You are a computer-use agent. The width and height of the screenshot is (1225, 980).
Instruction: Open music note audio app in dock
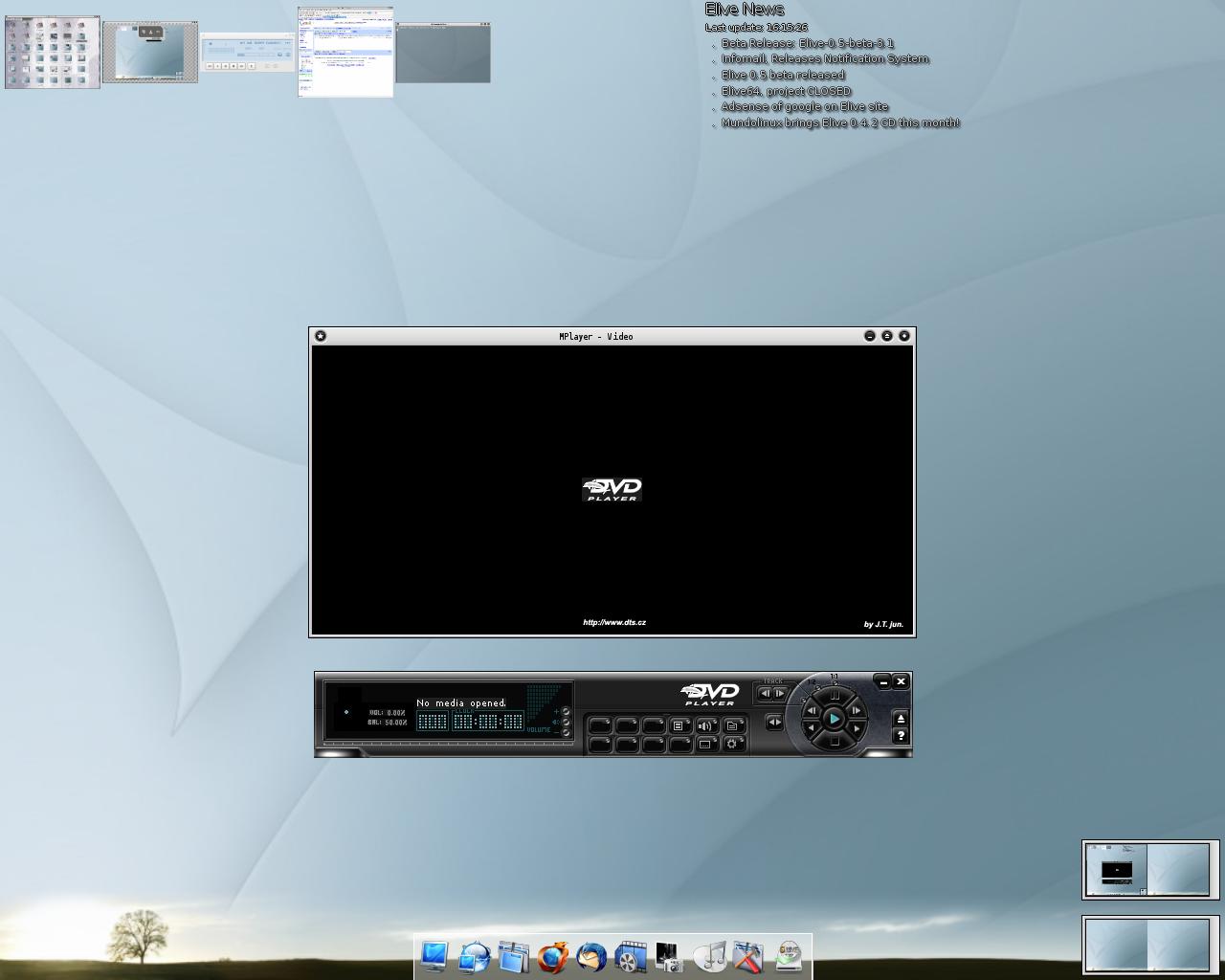(709, 956)
